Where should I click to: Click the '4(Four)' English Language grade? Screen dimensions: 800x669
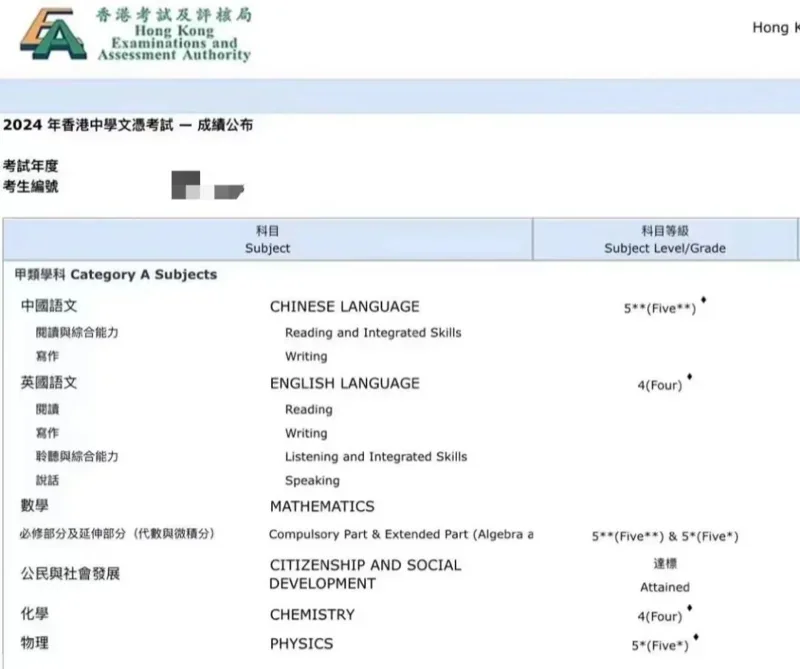660,385
